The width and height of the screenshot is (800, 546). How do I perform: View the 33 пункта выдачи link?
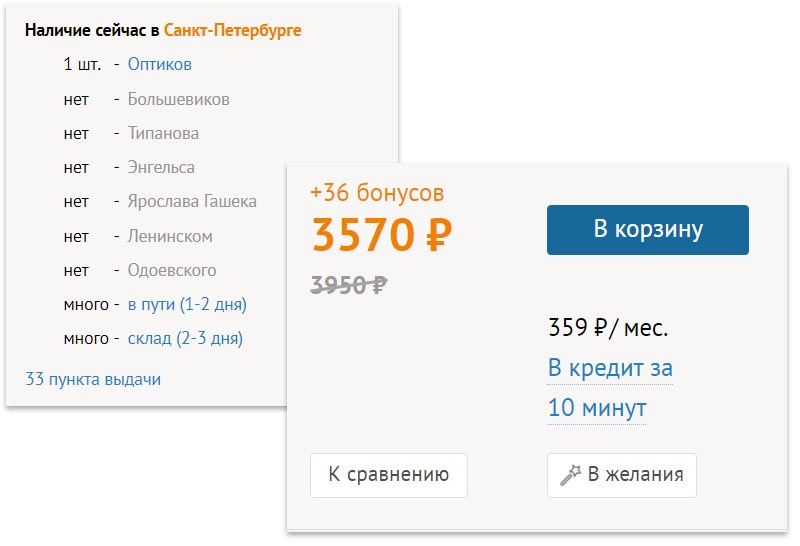tap(93, 379)
